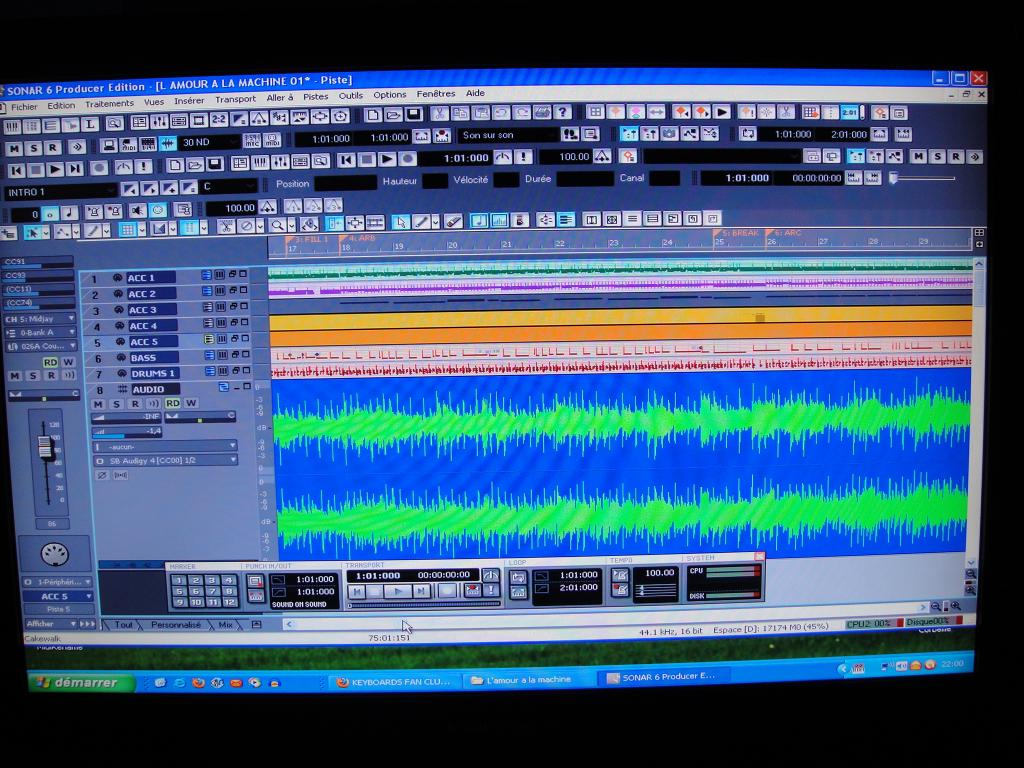Click the Meter/Key 2:2 icon
Image resolution: width=1024 pixels, height=768 pixels.
pyautogui.click(x=219, y=120)
